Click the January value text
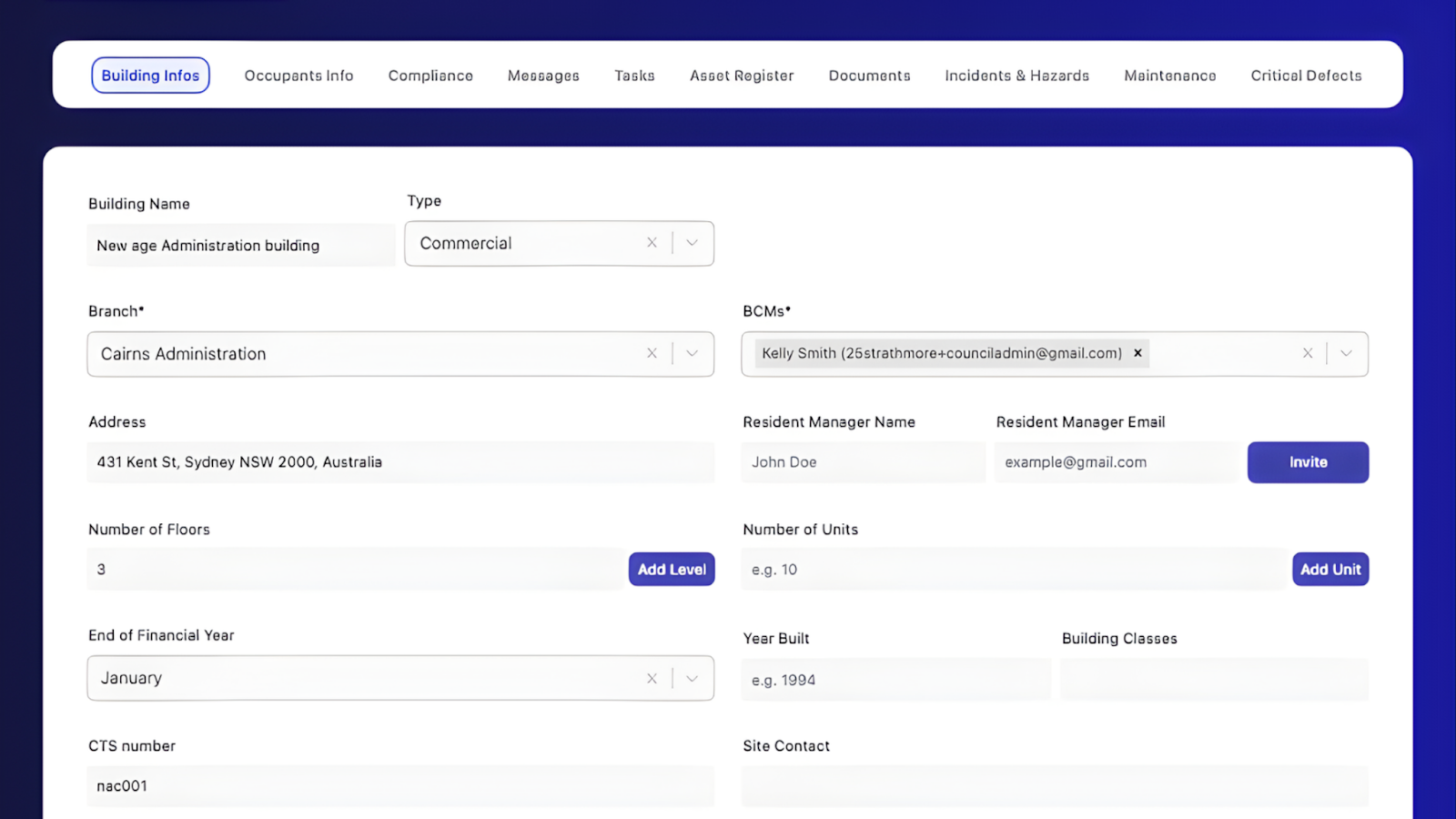The width and height of the screenshot is (1456, 819). 131,679
